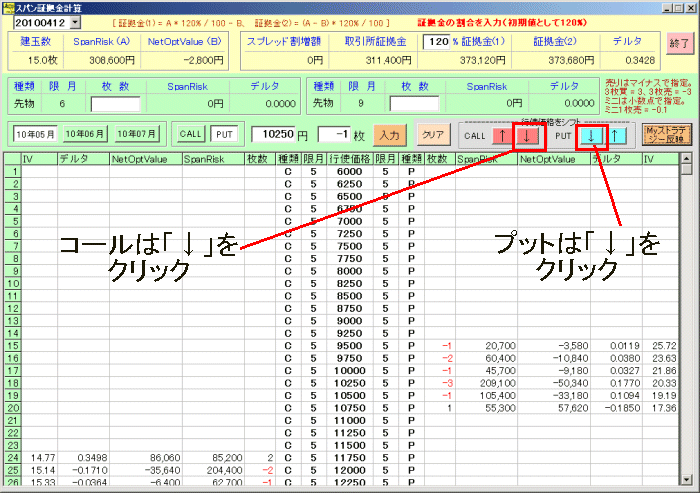700x493 pixels.
Task: Click call SpanRisk cell 204,400
Action: pyautogui.click(x=213, y=470)
